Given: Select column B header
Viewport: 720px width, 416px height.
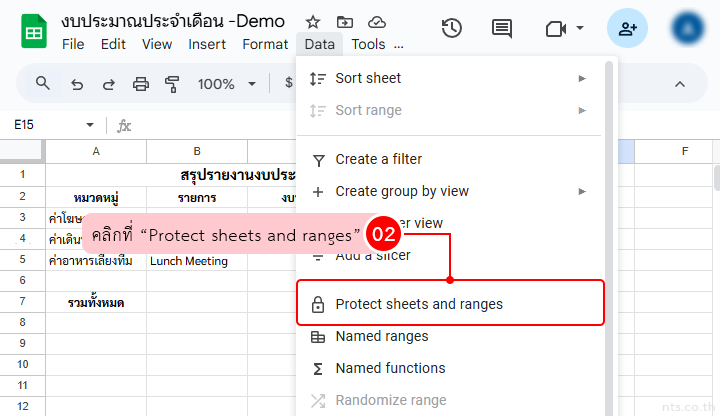Looking at the screenshot, I should click(197, 152).
